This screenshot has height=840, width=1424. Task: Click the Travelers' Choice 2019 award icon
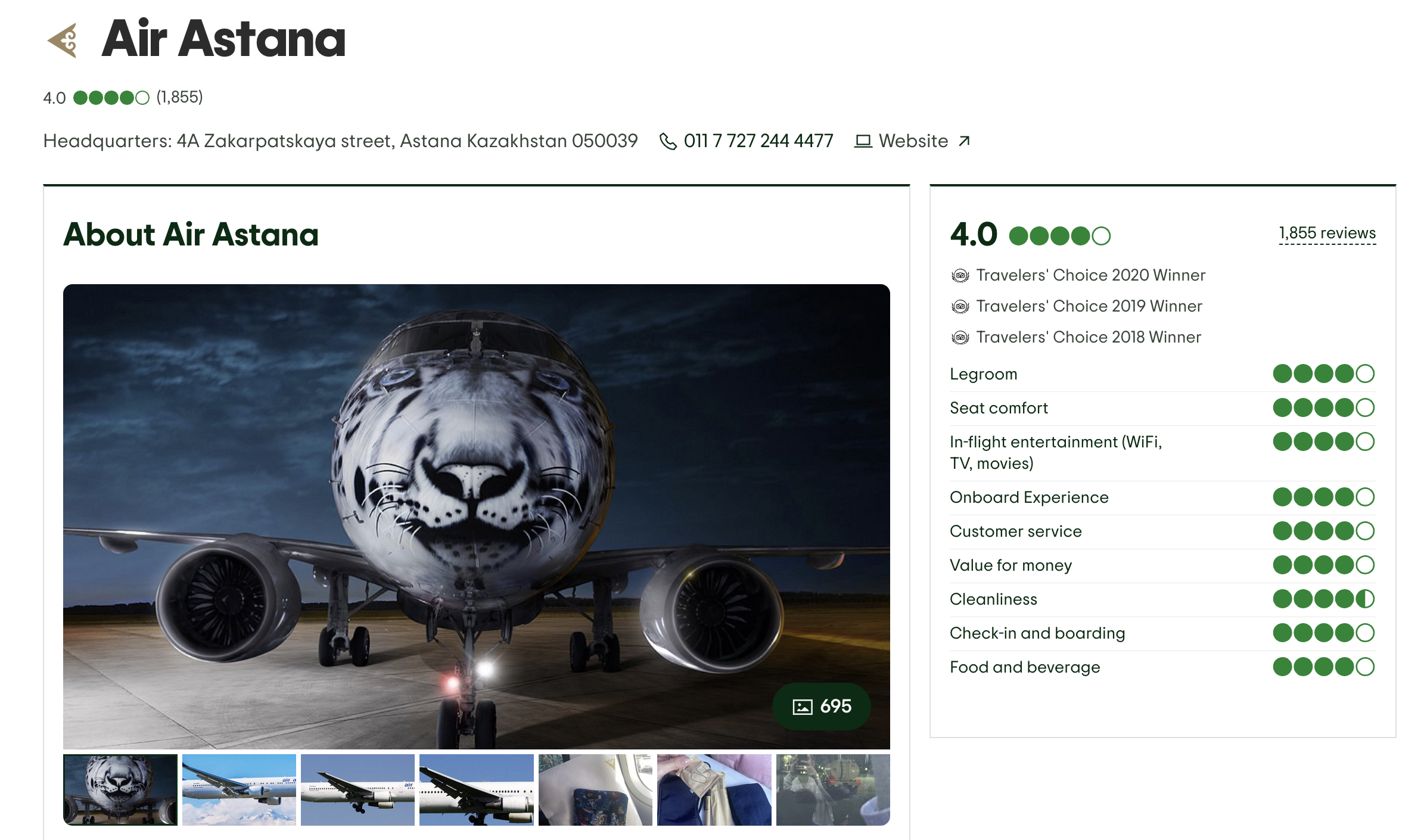pos(960,306)
